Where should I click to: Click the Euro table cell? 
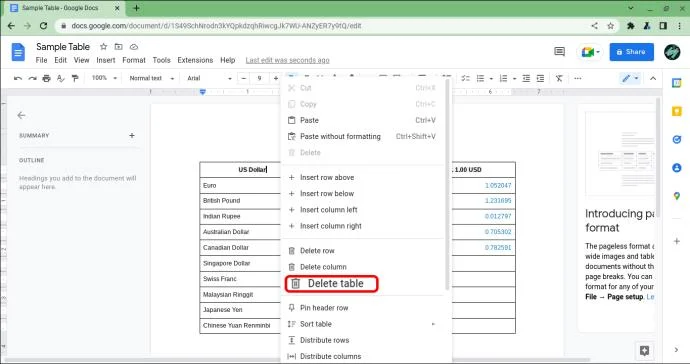point(240,185)
